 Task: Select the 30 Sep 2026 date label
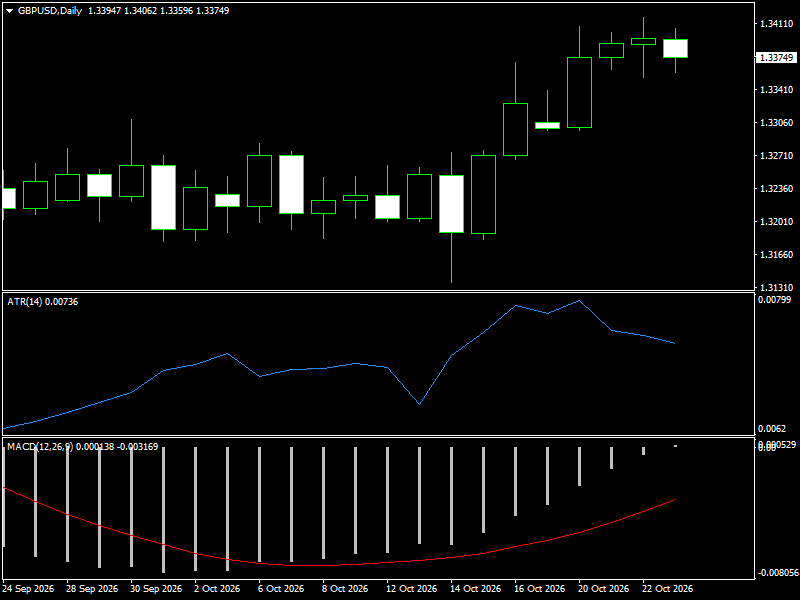coord(156,589)
